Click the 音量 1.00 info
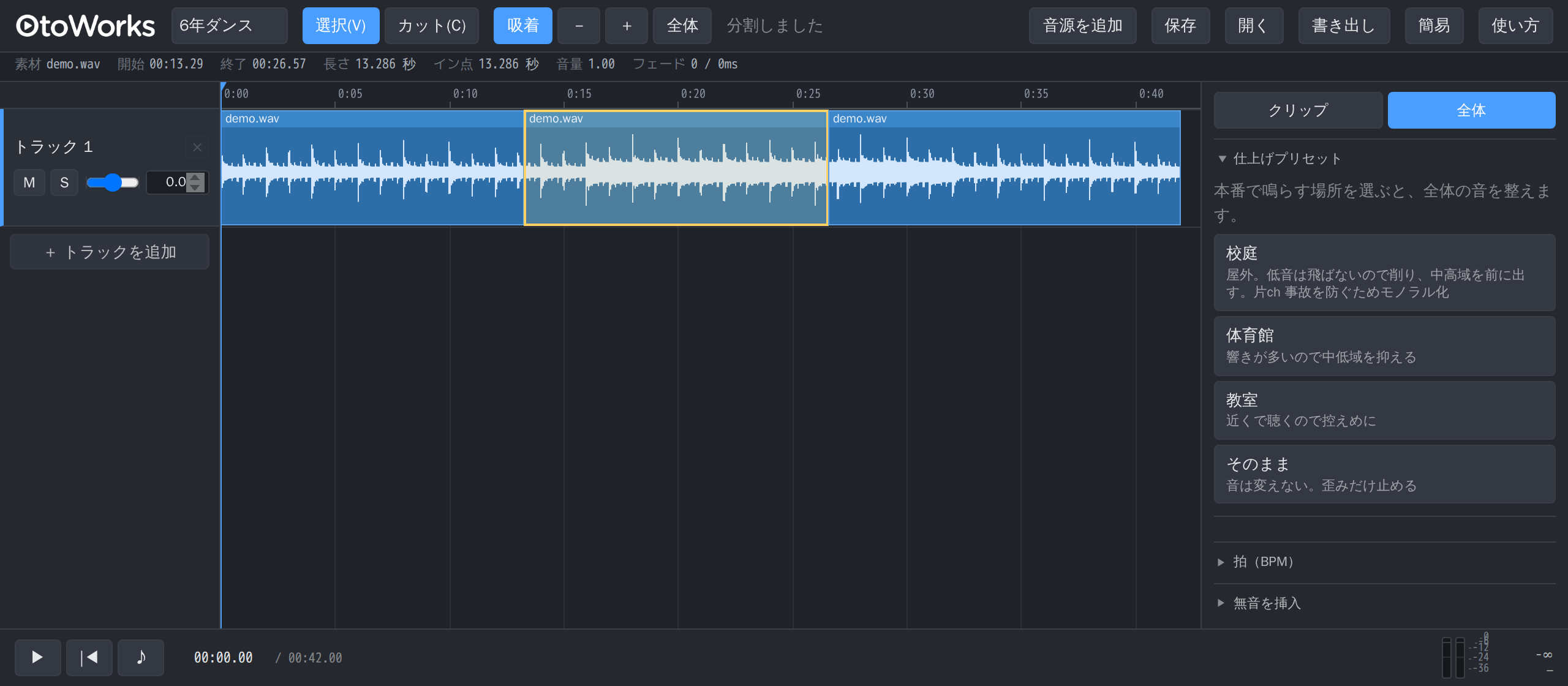 (585, 64)
